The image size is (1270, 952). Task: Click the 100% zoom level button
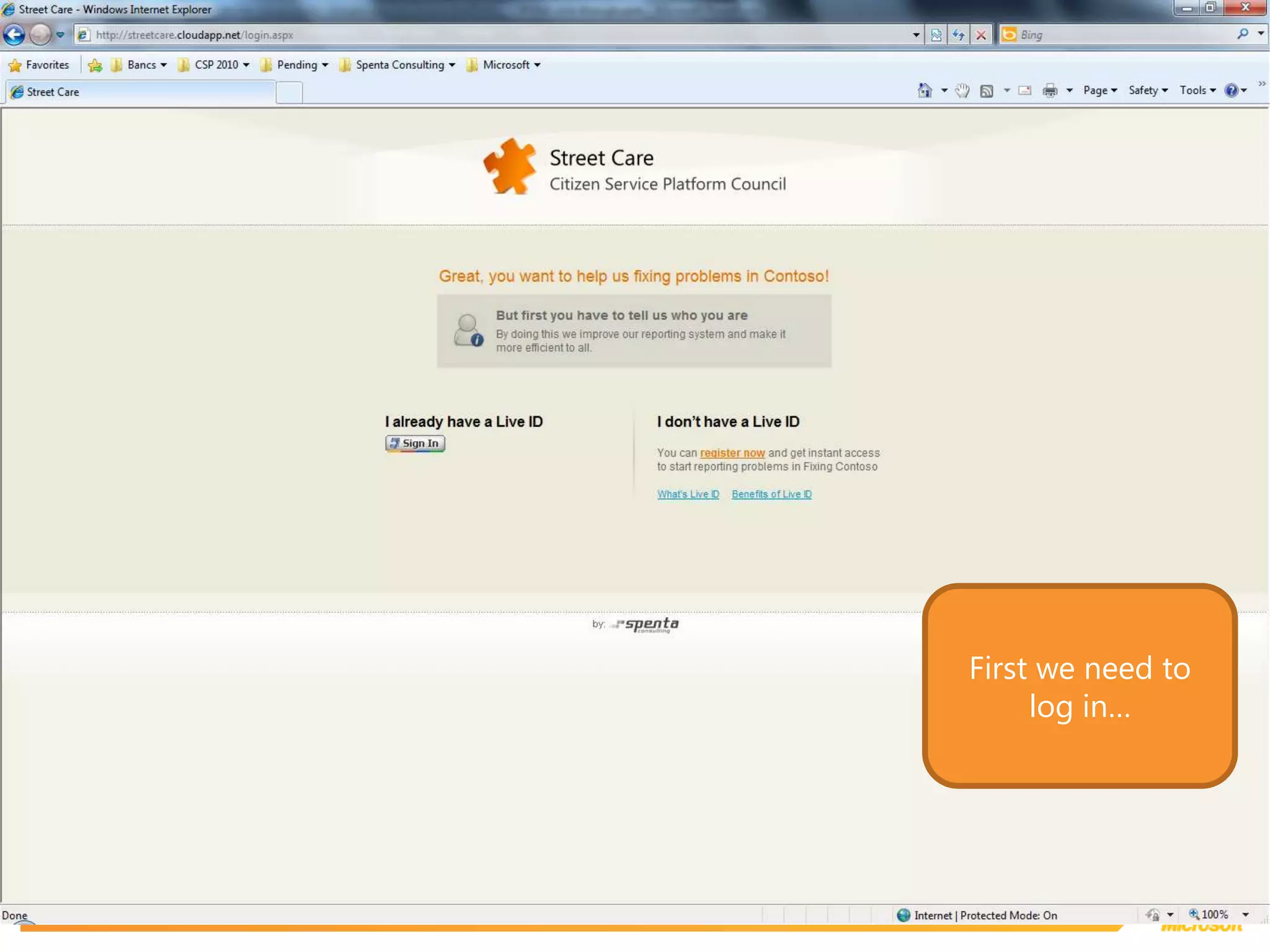[1208, 915]
